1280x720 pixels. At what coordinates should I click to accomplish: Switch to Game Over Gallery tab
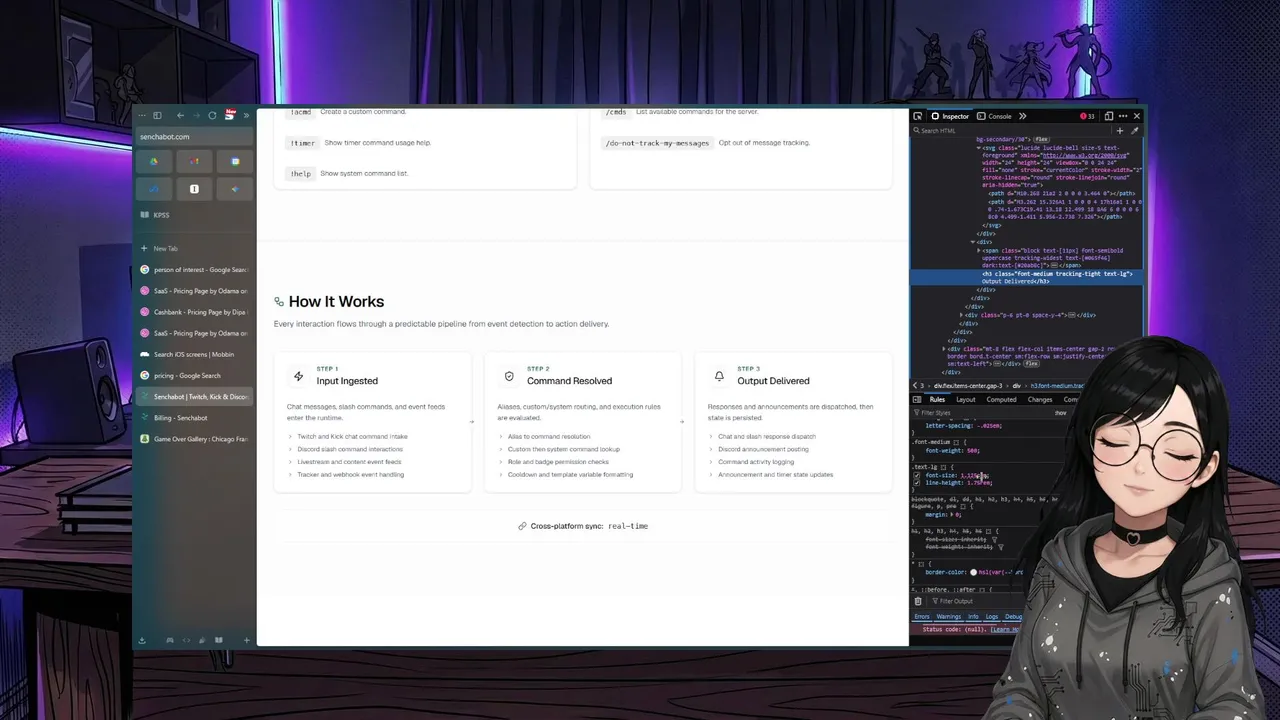(x=194, y=439)
